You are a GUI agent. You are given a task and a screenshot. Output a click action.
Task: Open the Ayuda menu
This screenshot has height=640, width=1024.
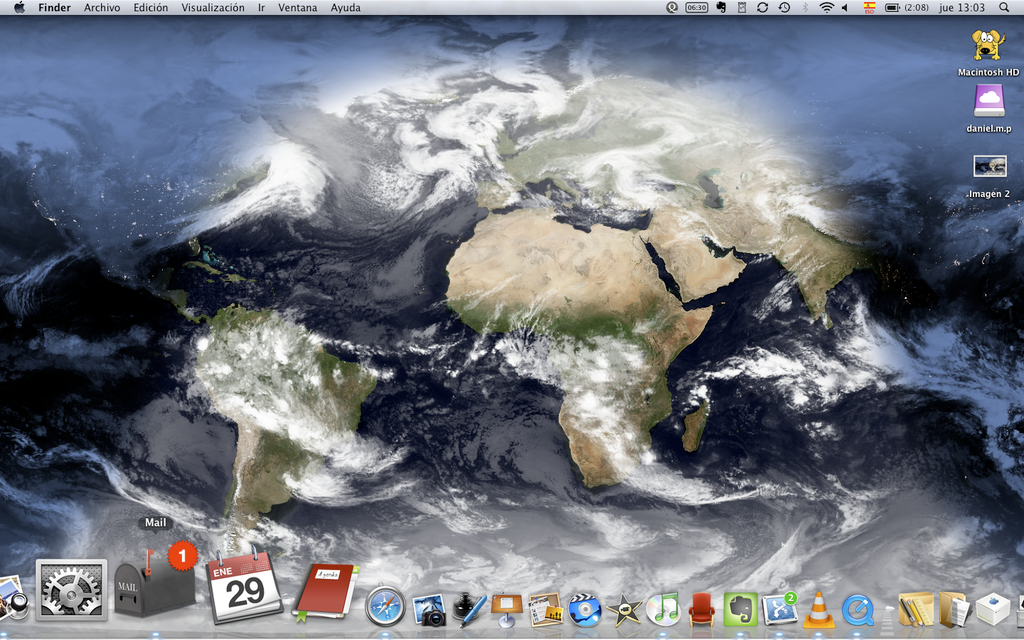click(x=345, y=8)
